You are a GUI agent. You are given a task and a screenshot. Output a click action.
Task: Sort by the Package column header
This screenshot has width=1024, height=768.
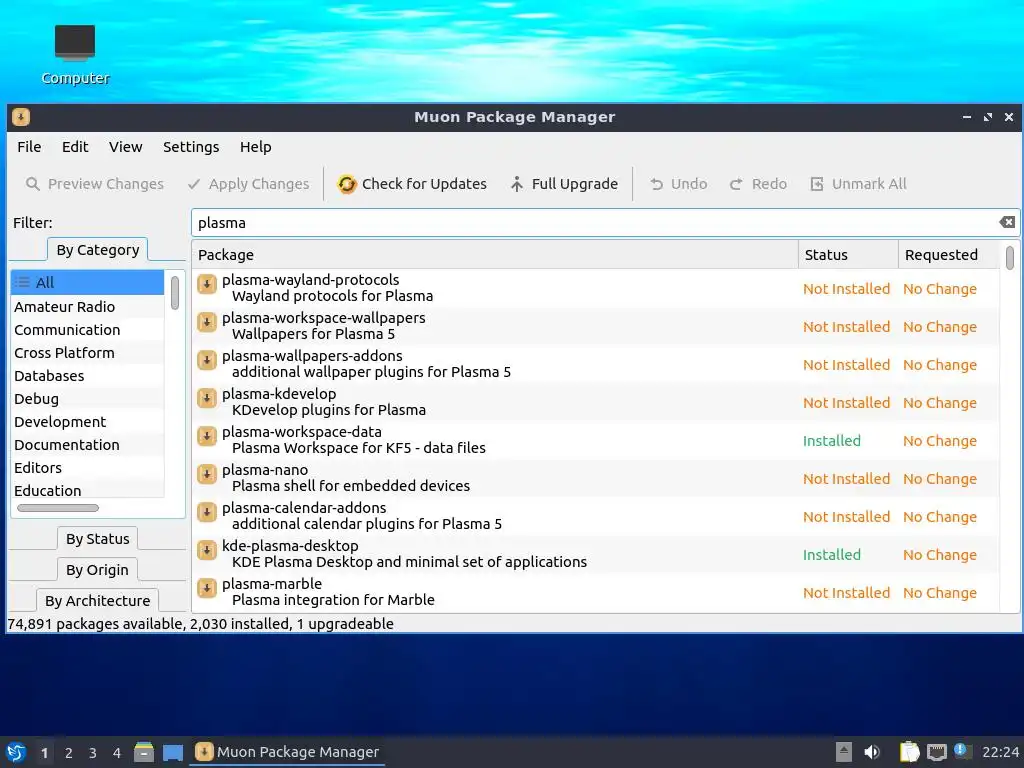(x=494, y=255)
